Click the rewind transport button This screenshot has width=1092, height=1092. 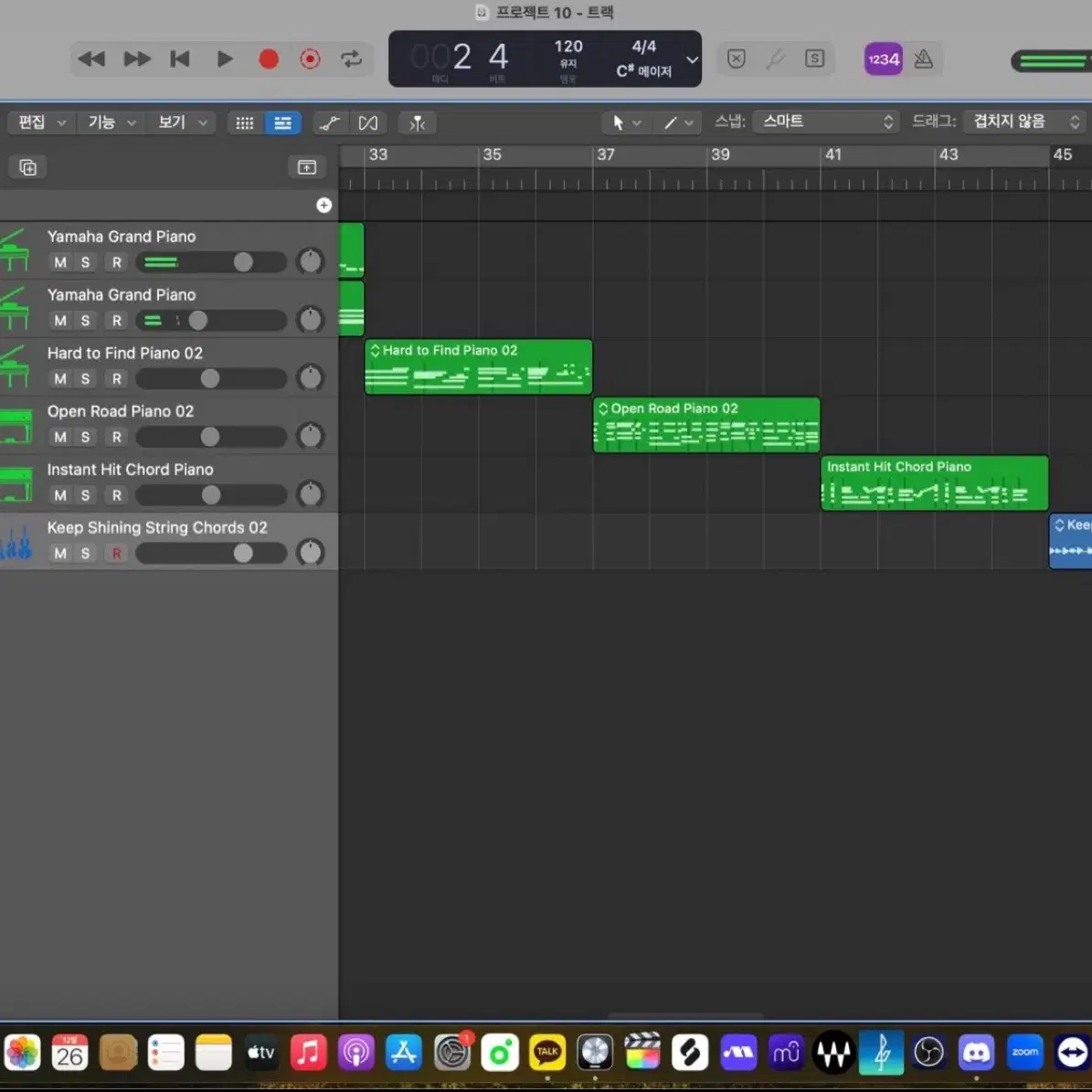91,59
